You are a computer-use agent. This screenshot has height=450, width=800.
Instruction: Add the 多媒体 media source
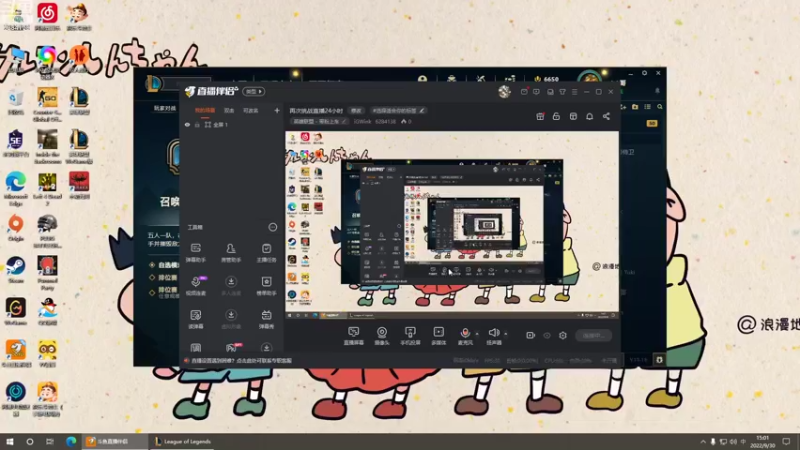438,336
